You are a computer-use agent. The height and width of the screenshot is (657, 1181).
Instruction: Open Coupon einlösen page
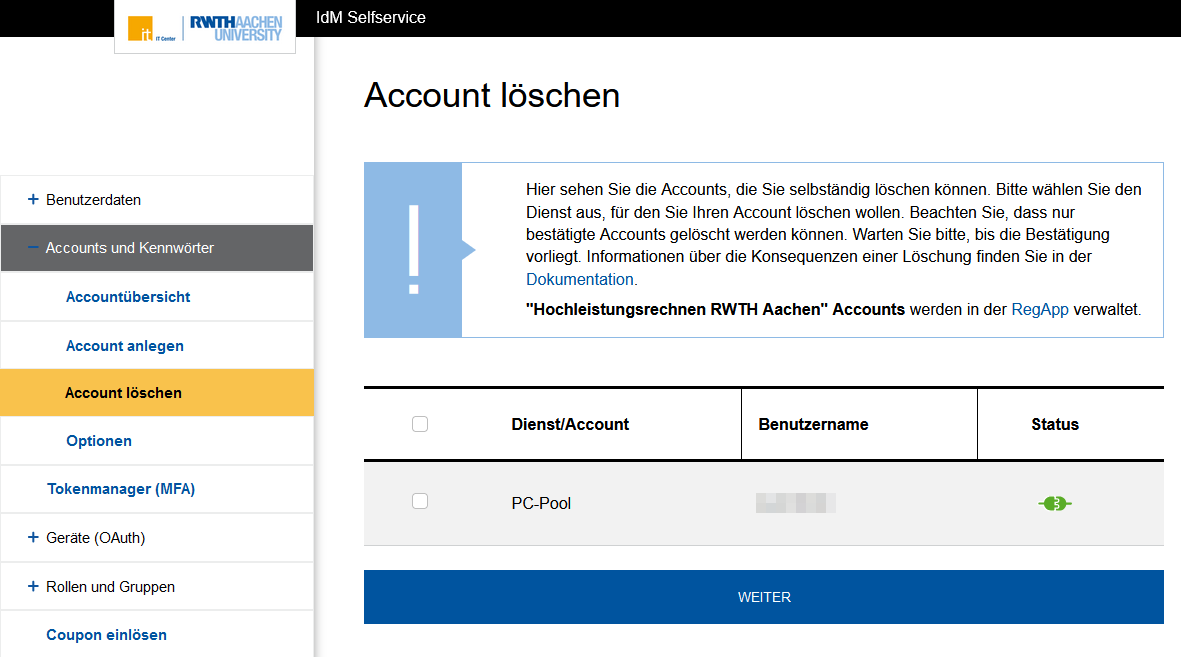(106, 635)
